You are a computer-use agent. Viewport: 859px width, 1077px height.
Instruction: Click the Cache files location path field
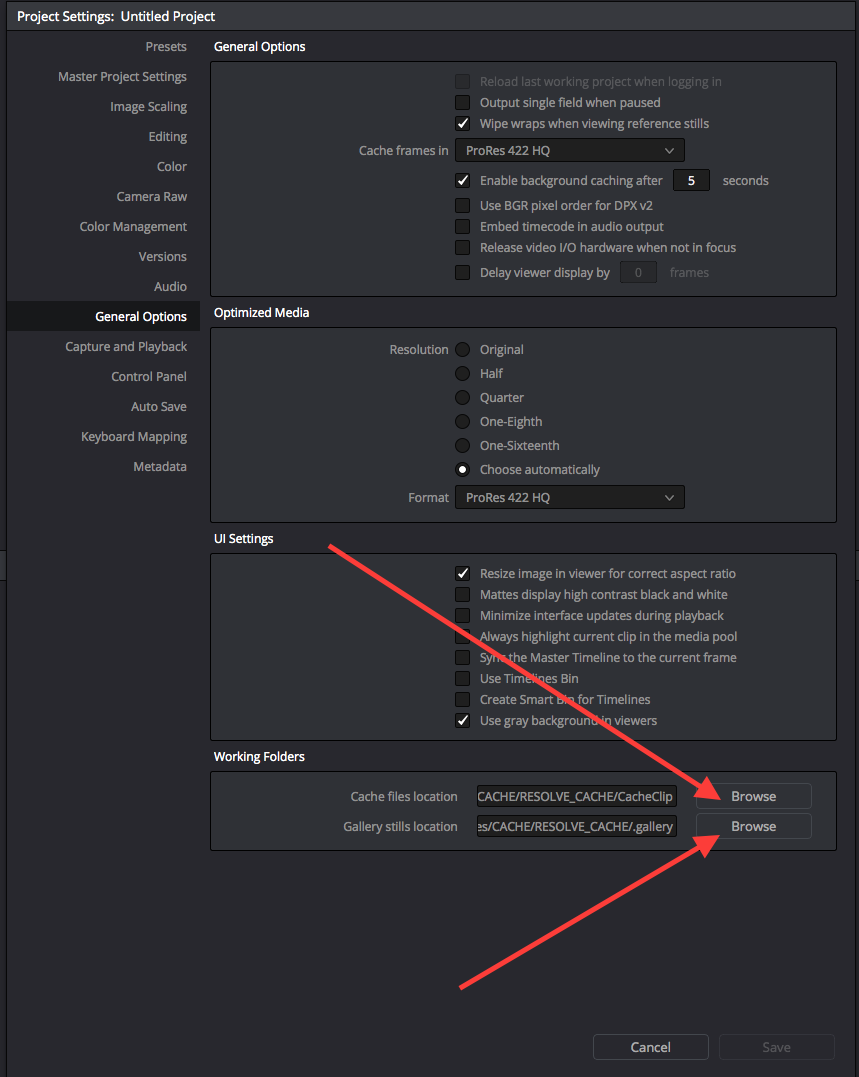click(x=577, y=796)
